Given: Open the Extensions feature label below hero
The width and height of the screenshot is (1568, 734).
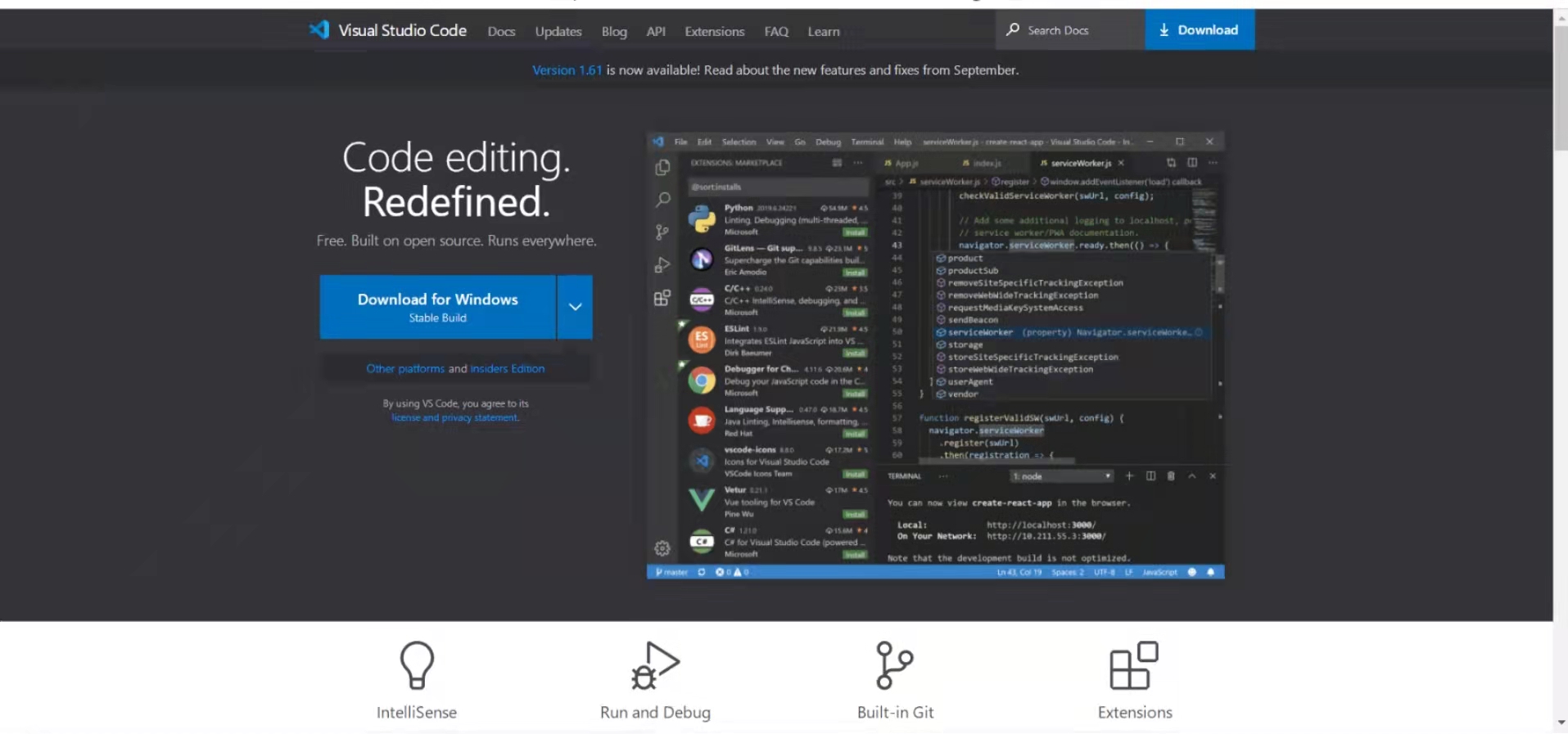Looking at the screenshot, I should 1135,713.
